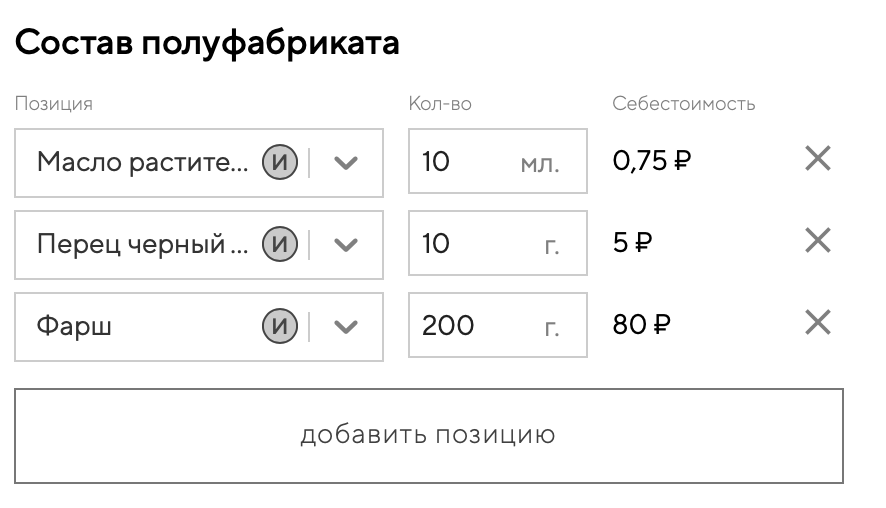Click the 0,75 ₽ cost value
The width and height of the screenshot is (886, 508).
pyautogui.click(x=651, y=160)
